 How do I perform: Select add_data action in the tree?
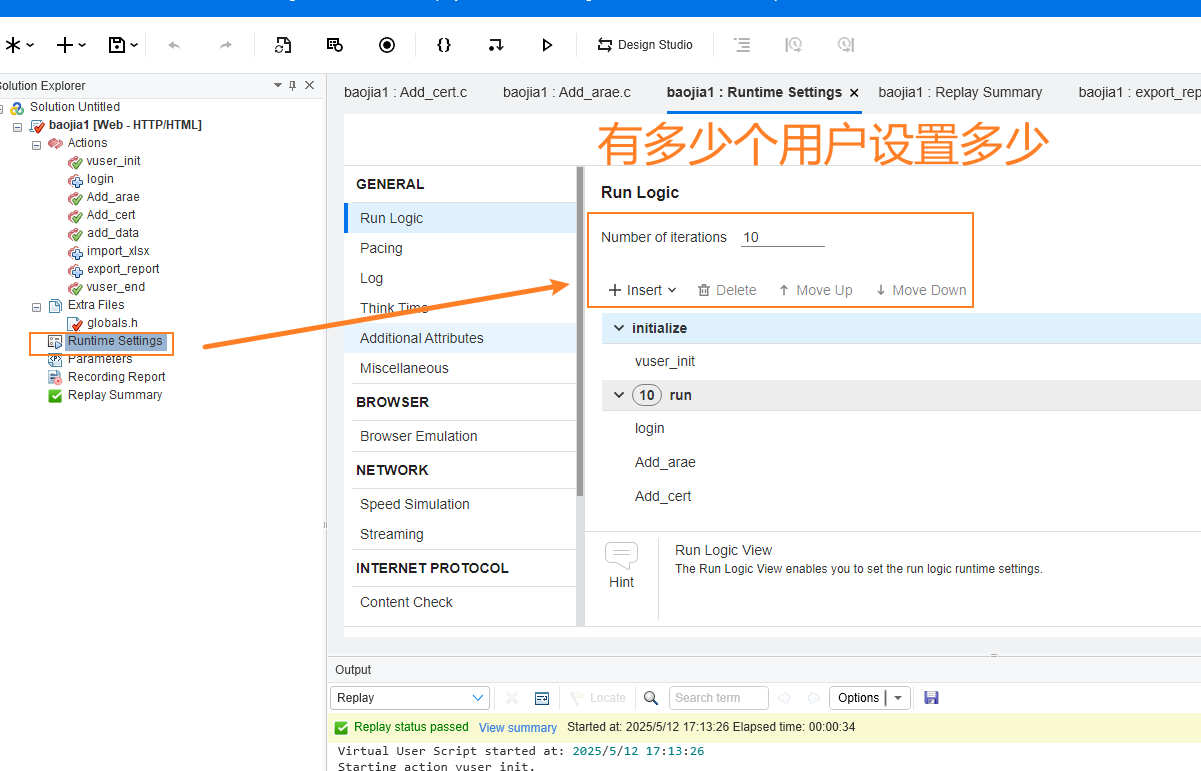(113, 233)
